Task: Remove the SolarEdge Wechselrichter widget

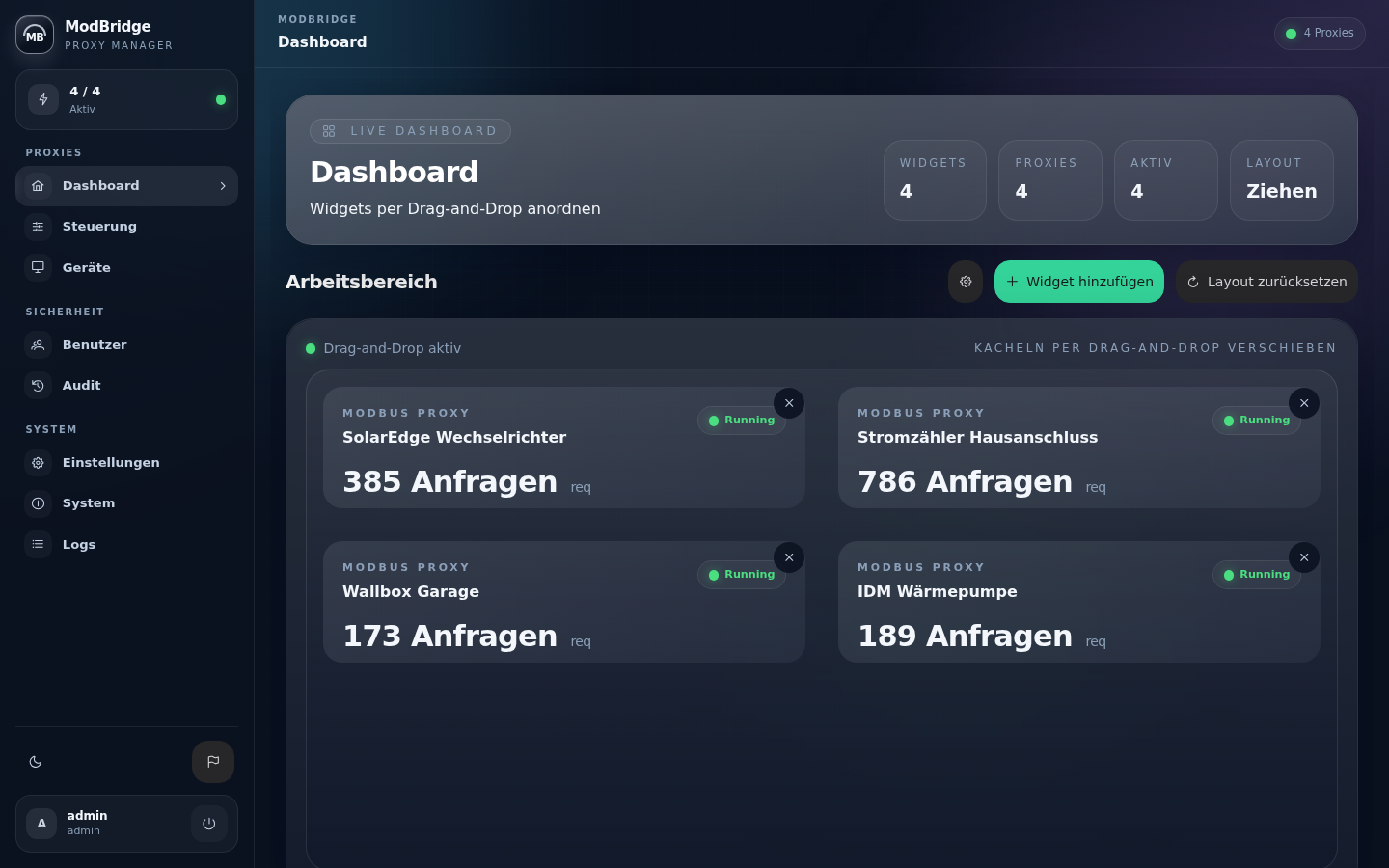Action: pyautogui.click(x=789, y=403)
